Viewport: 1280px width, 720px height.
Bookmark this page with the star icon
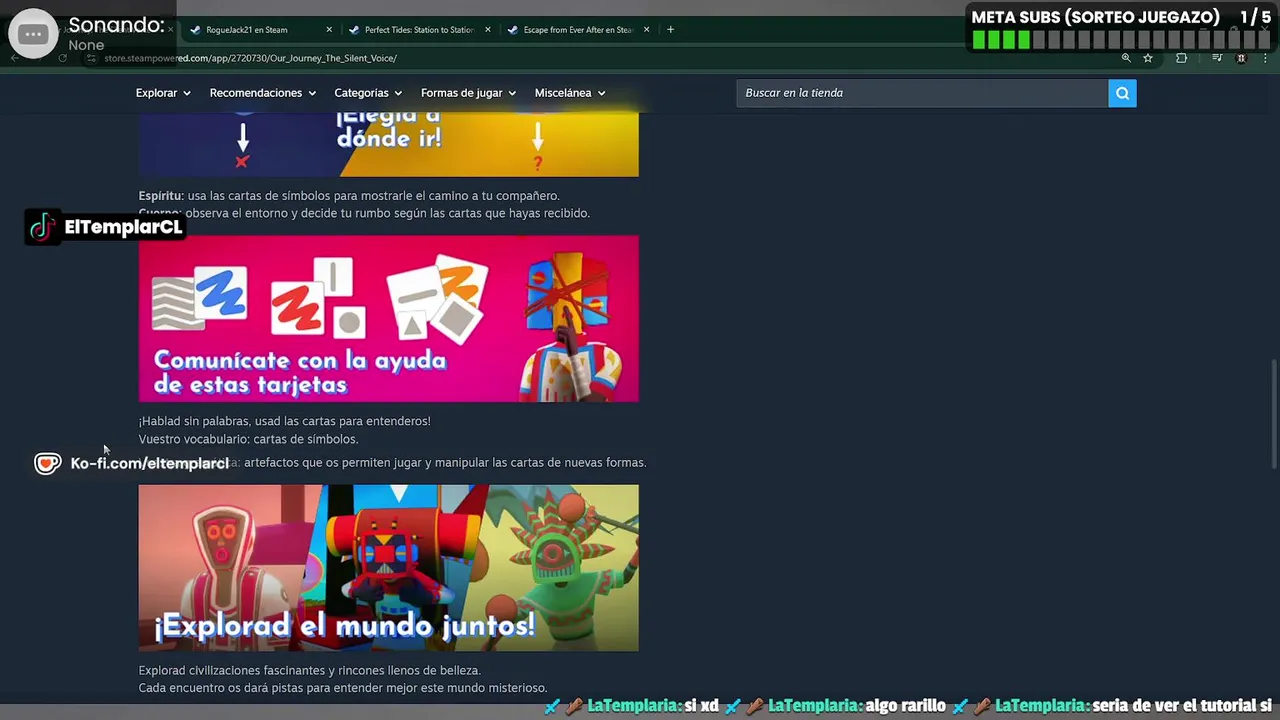(1148, 58)
